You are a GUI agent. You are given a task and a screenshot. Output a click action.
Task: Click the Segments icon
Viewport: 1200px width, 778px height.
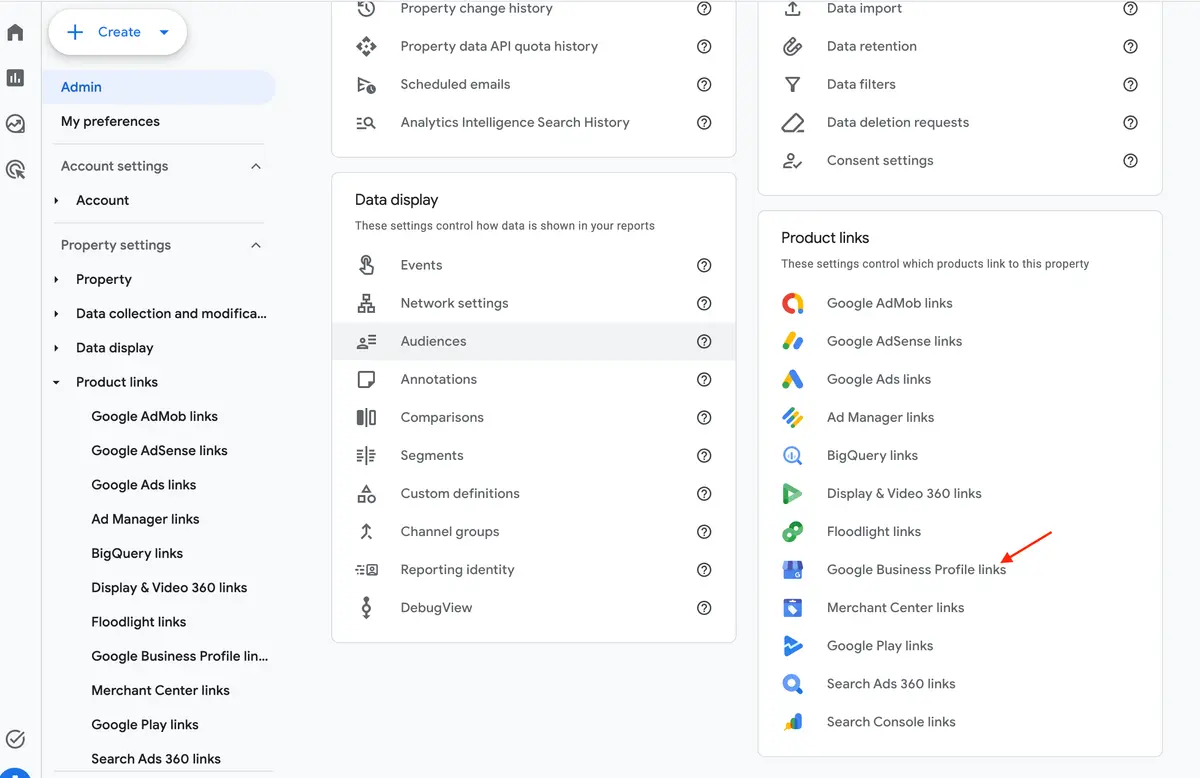click(366, 455)
